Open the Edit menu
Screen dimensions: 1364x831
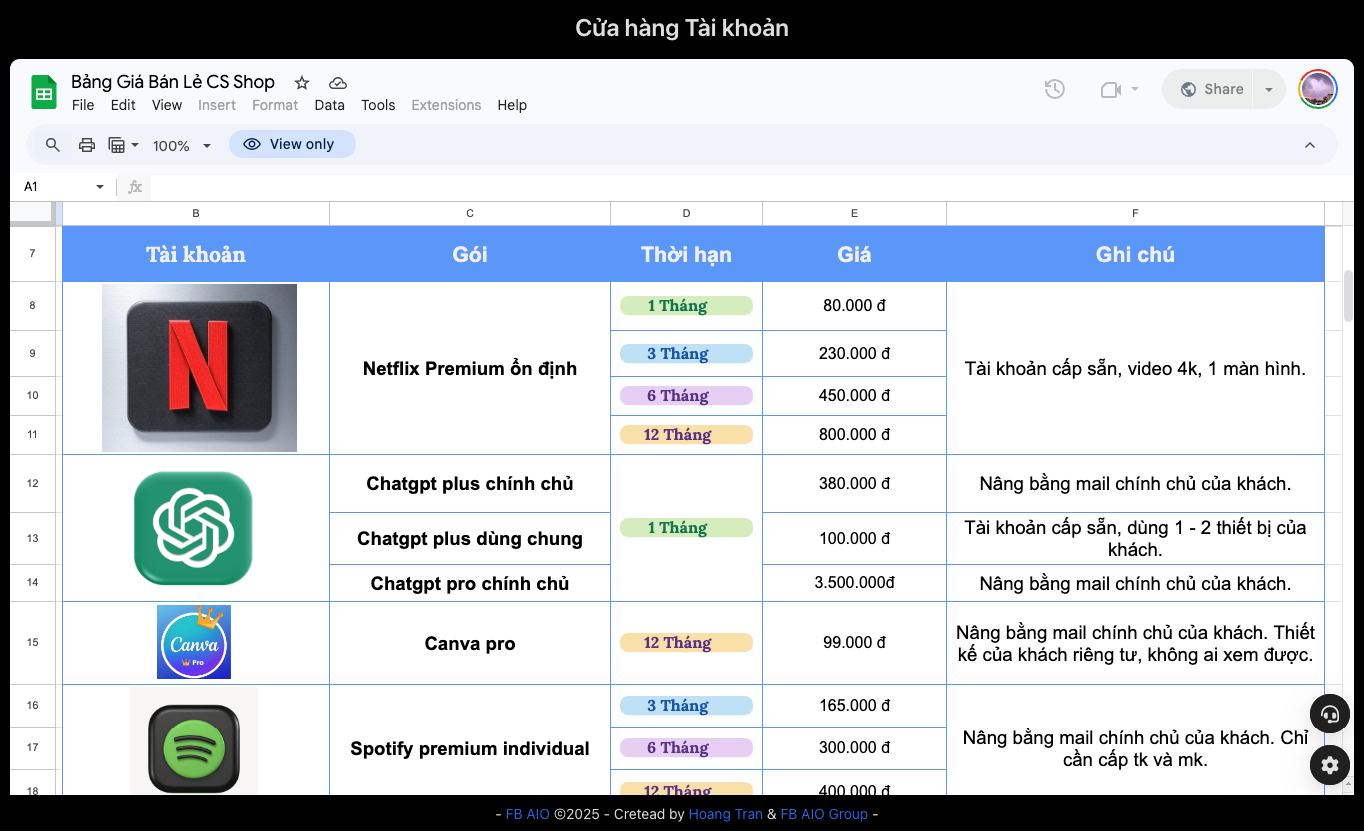[x=123, y=105]
